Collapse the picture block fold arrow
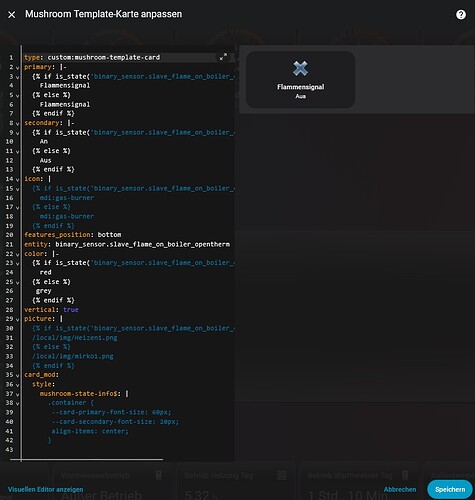 coord(18,319)
